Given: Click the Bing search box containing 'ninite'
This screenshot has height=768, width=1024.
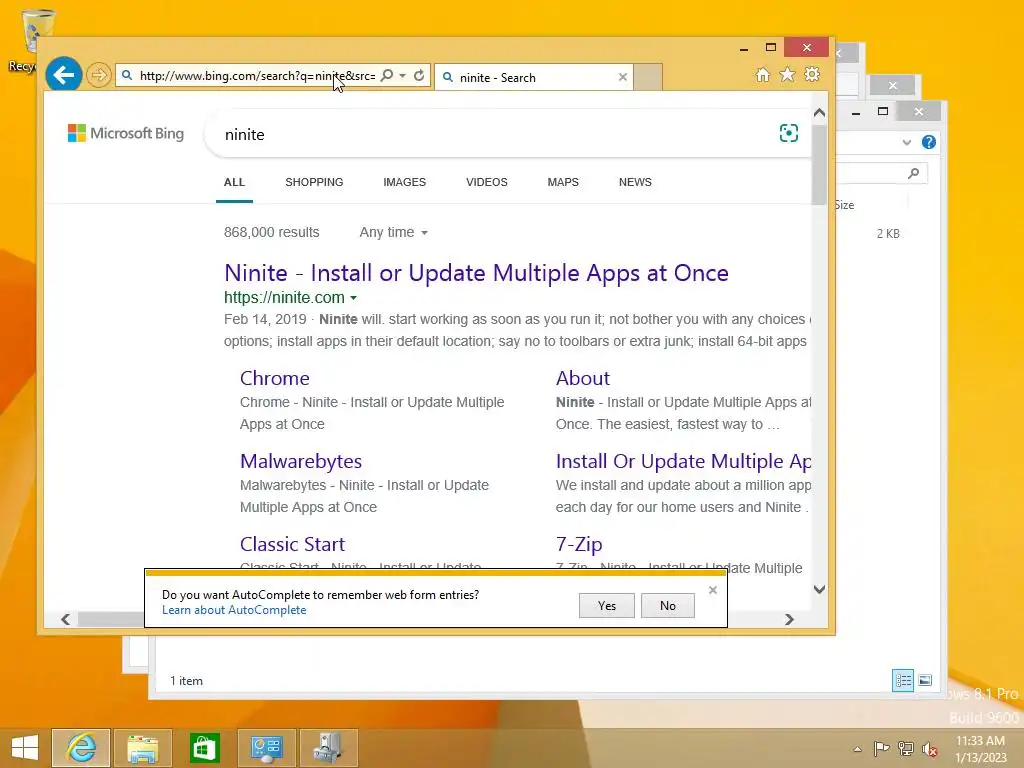Looking at the screenshot, I should [490, 135].
